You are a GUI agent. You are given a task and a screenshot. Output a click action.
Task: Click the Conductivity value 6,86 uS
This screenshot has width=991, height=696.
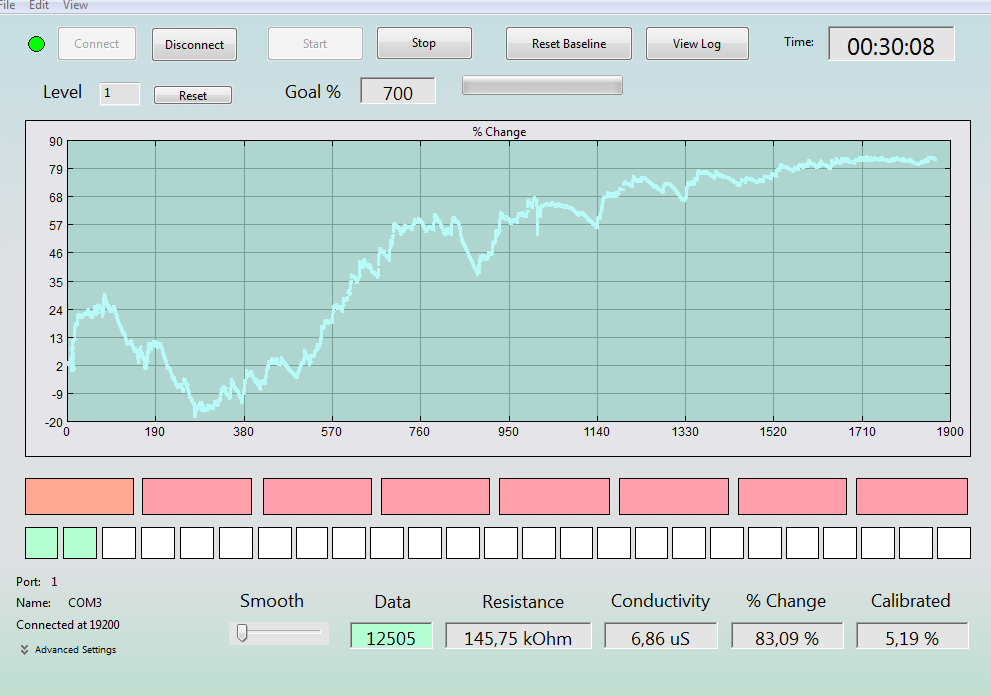click(x=660, y=637)
